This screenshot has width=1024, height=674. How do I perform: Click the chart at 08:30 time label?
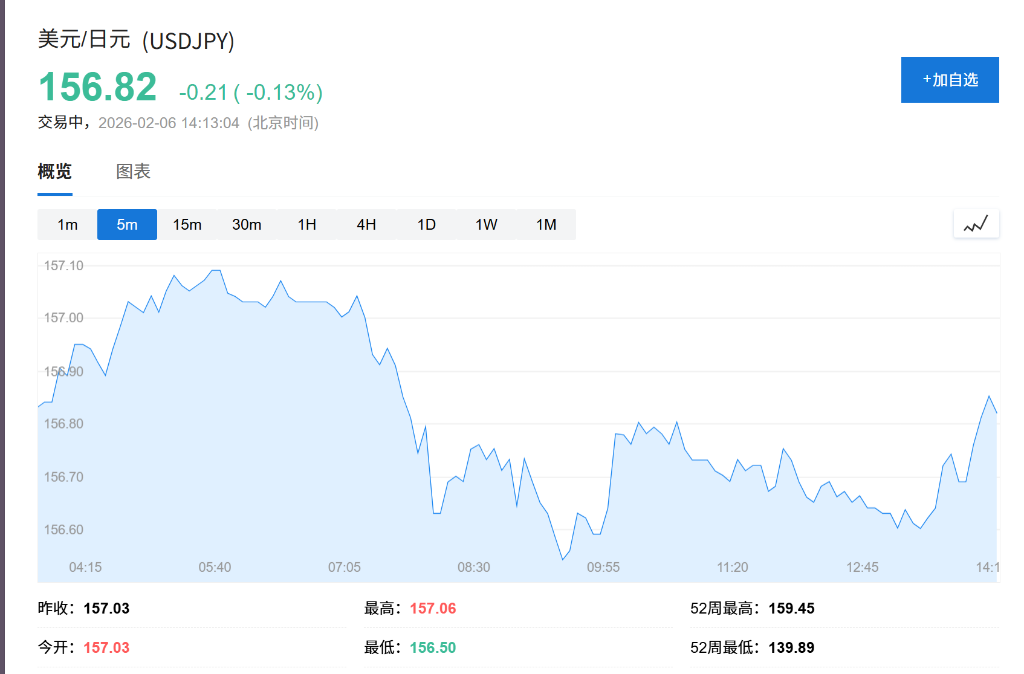tap(474, 567)
